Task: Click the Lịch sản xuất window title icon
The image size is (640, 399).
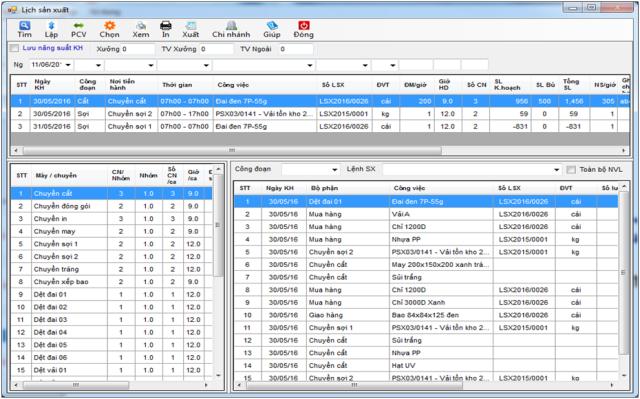Action: (12, 9)
